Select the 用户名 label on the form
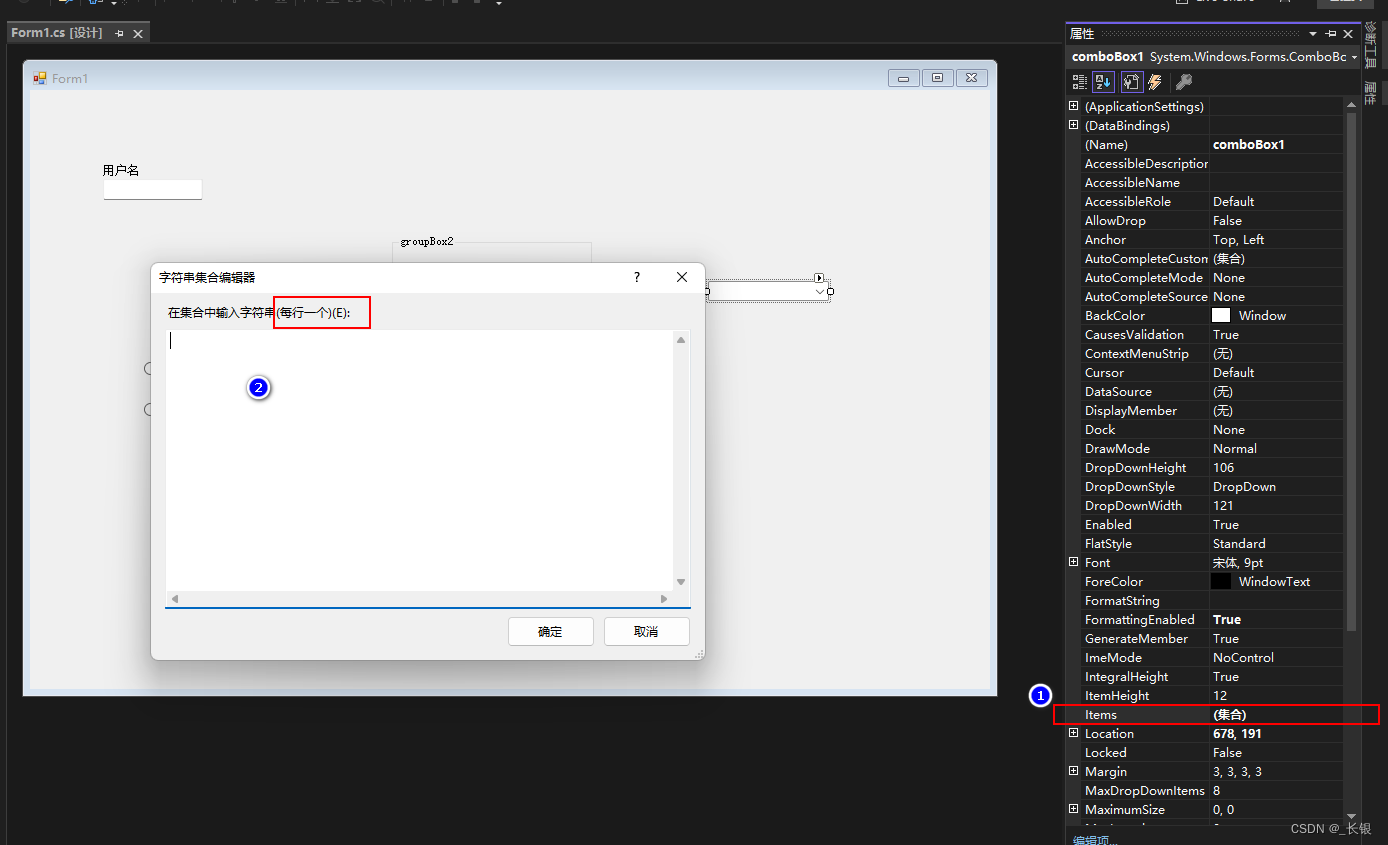Viewport: 1388px width, 845px height. click(121, 170)
